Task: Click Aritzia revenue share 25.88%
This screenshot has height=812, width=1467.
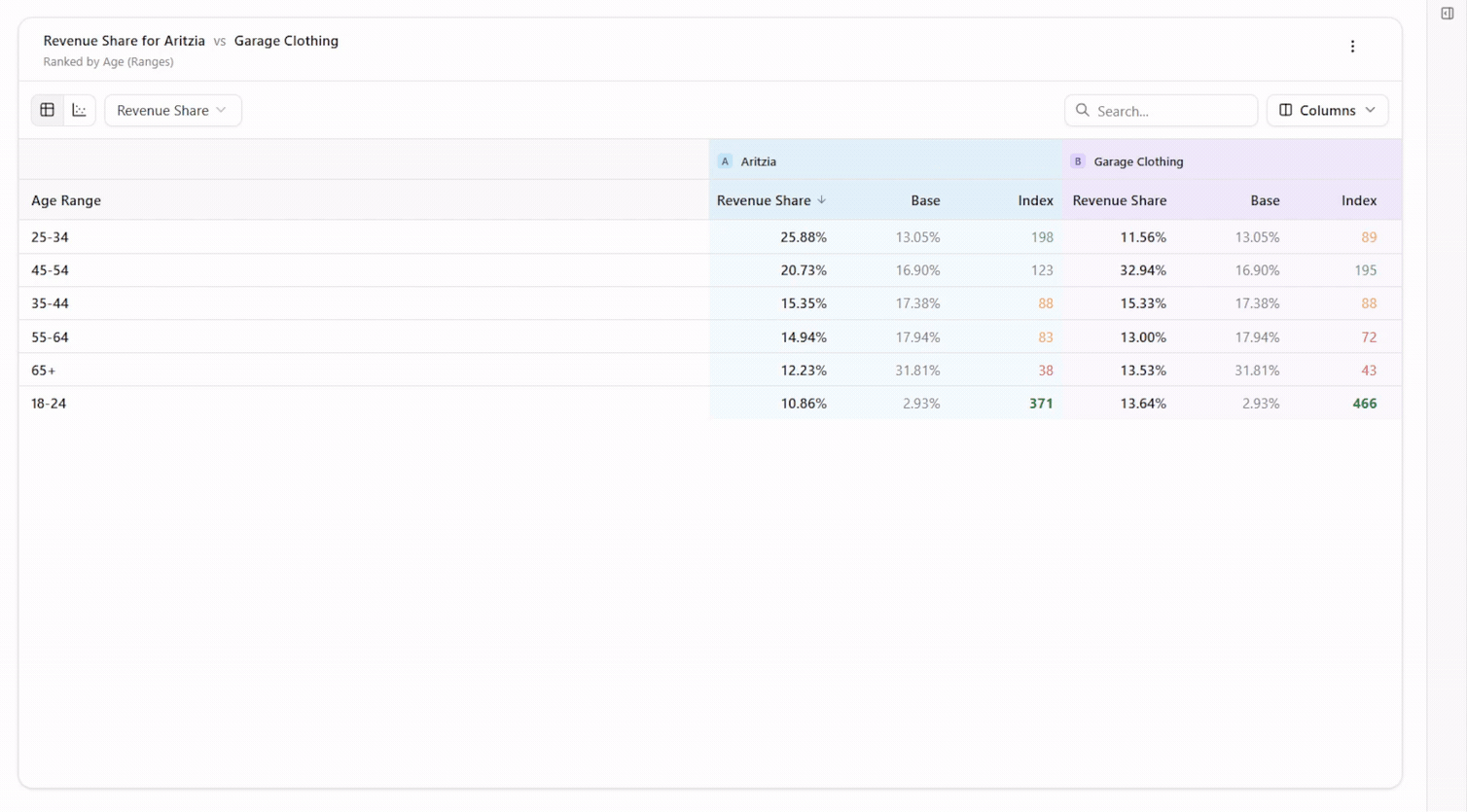Action: [x=804, y=237]
